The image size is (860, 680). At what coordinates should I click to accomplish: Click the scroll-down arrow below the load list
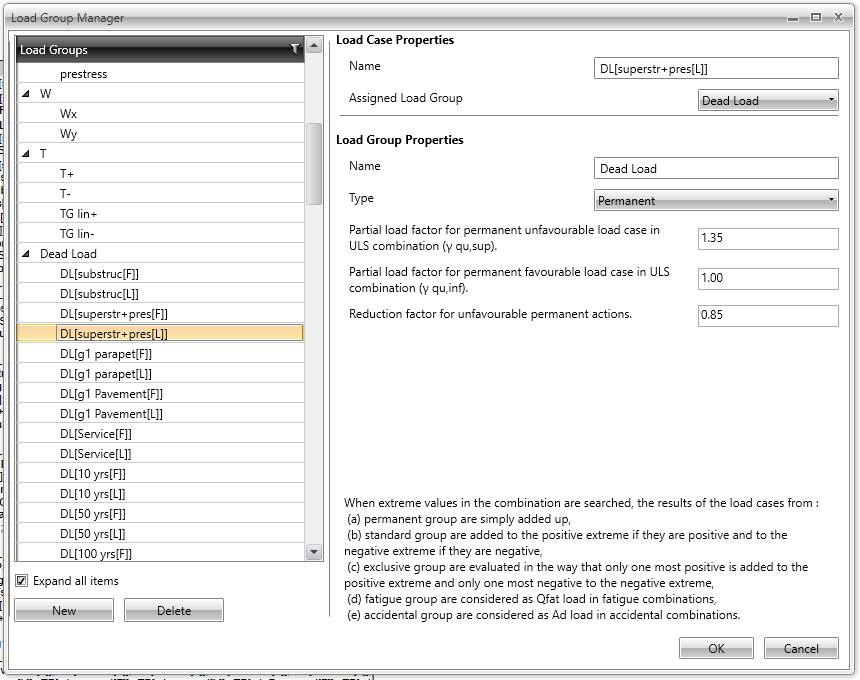312,551
